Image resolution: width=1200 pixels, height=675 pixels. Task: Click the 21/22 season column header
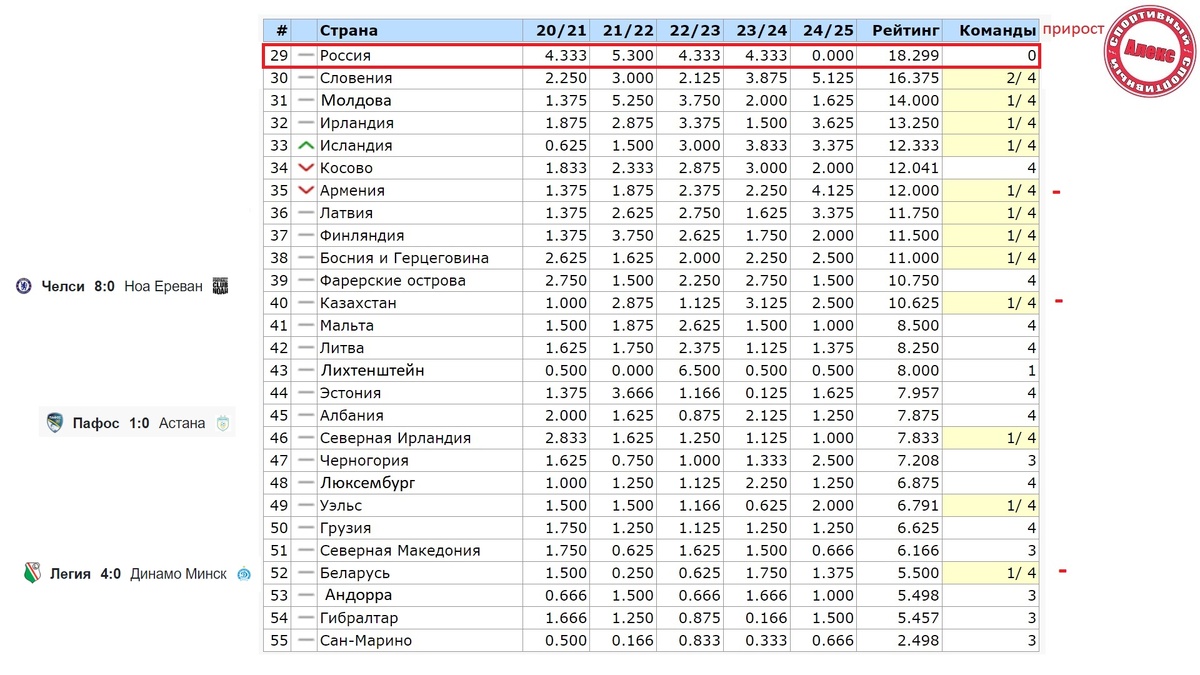click(x=622, y=31)
